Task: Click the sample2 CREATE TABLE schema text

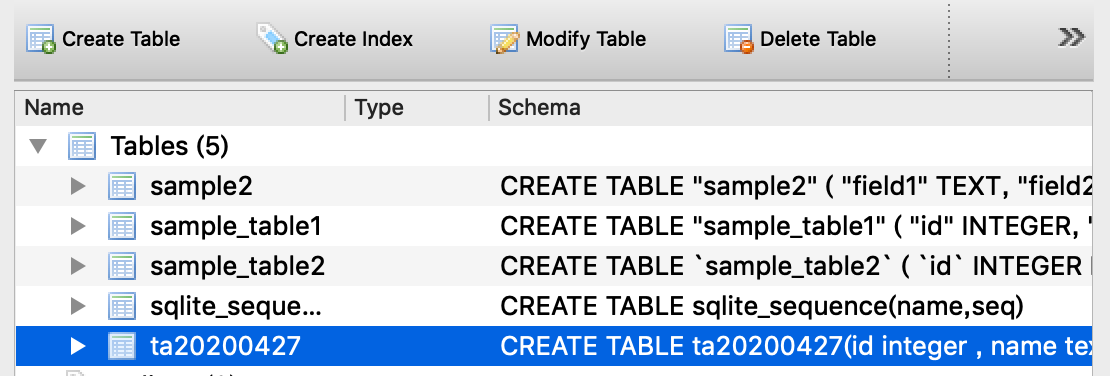Action: coord(796,187)
